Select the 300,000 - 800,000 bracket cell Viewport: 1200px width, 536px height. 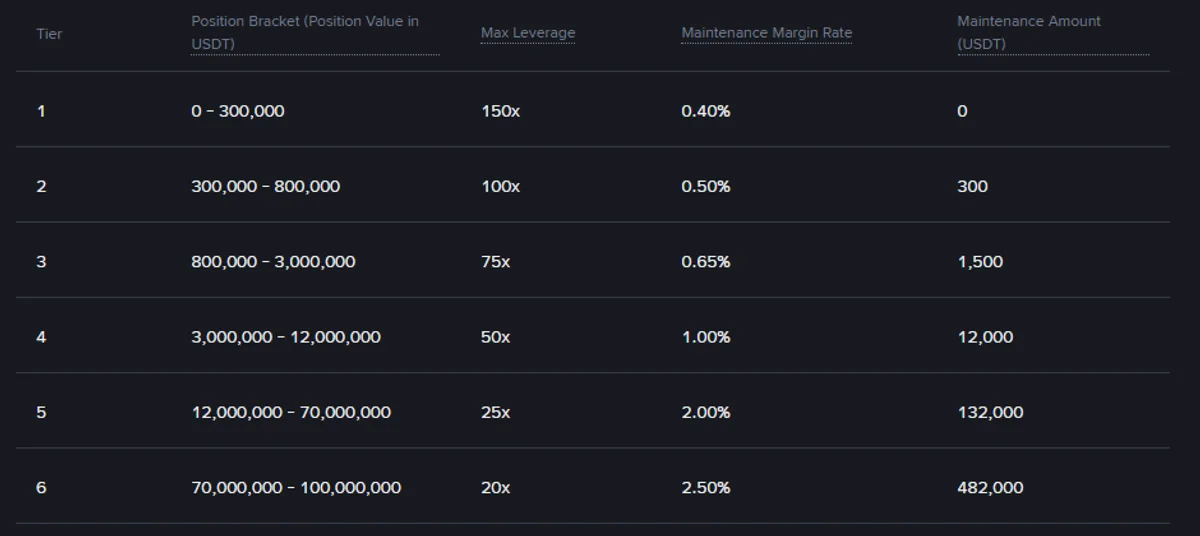tap(266, 186)
